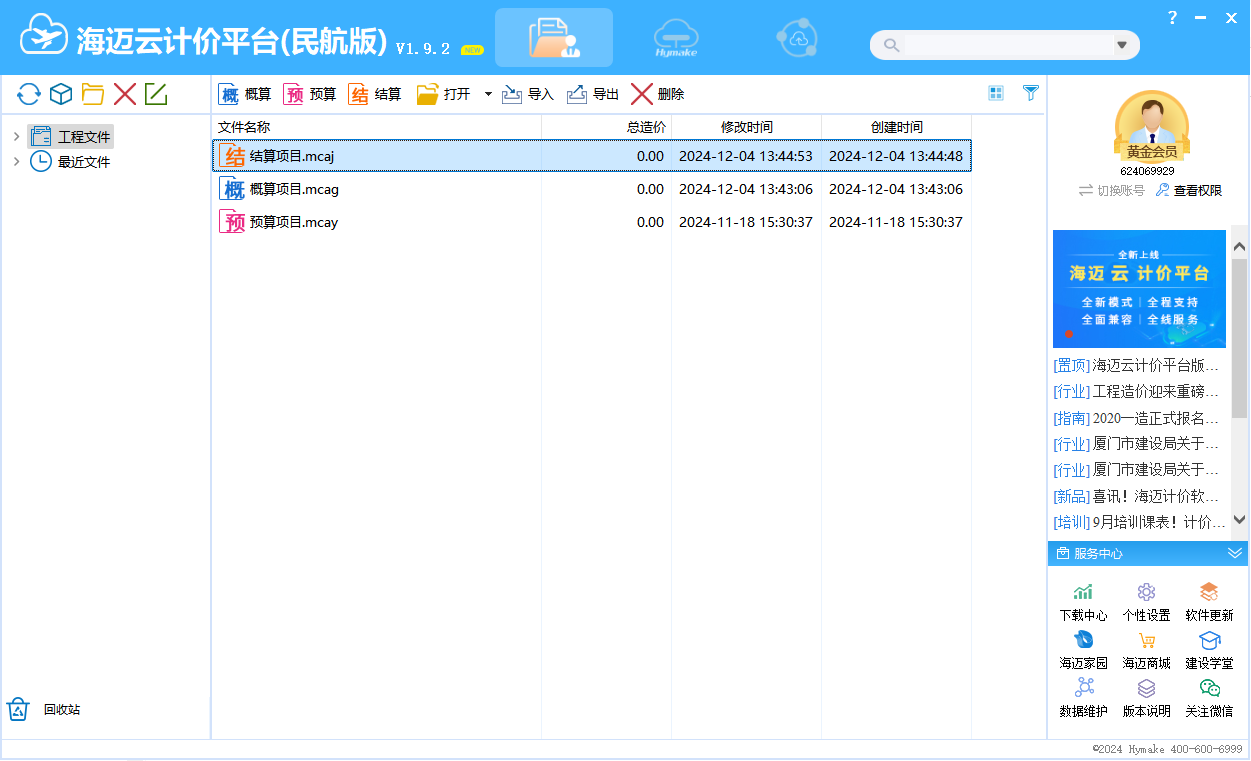Select 最近文件 in the tree
This screenshot has height=761, width=1251.
[71, 161]
